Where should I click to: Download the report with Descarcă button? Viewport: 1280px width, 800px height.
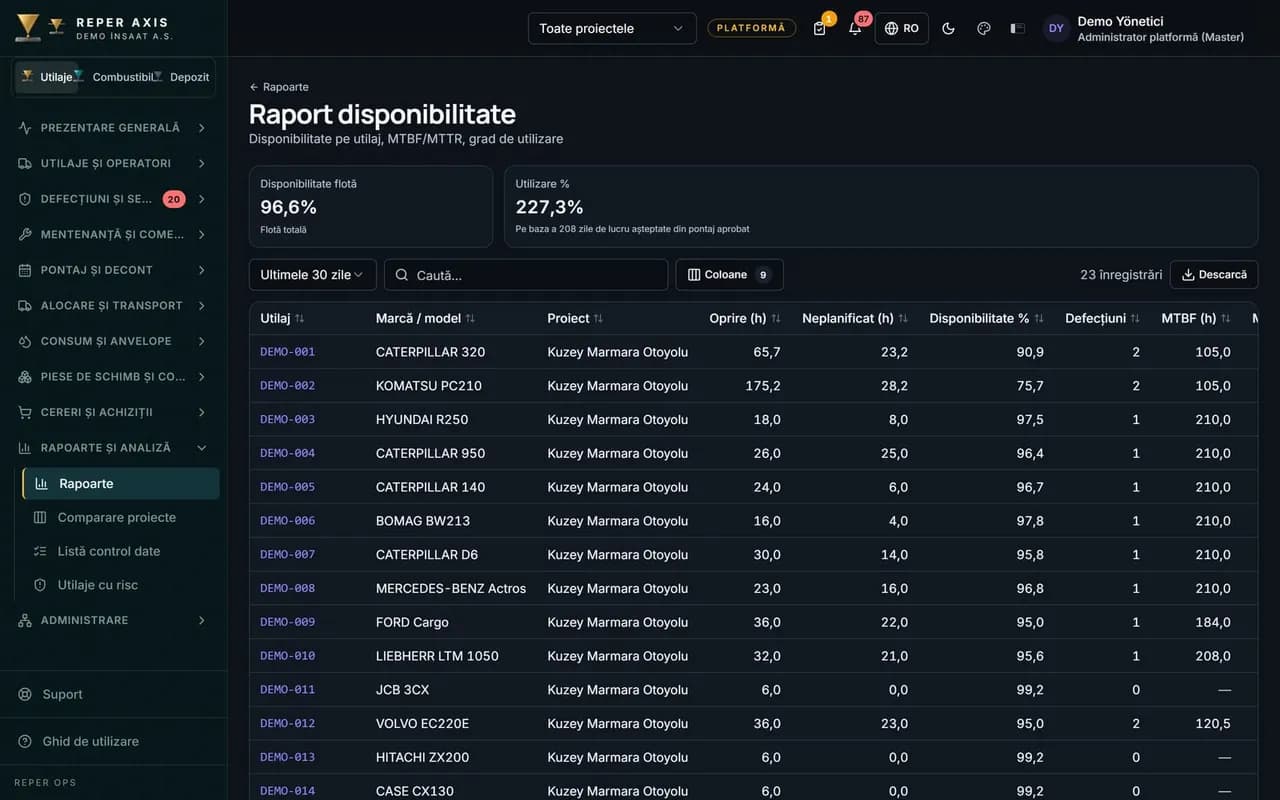[1214, 275]
